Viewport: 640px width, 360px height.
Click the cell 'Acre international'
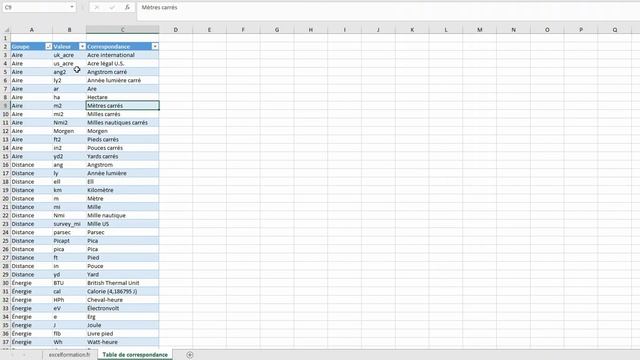(122, 55)
